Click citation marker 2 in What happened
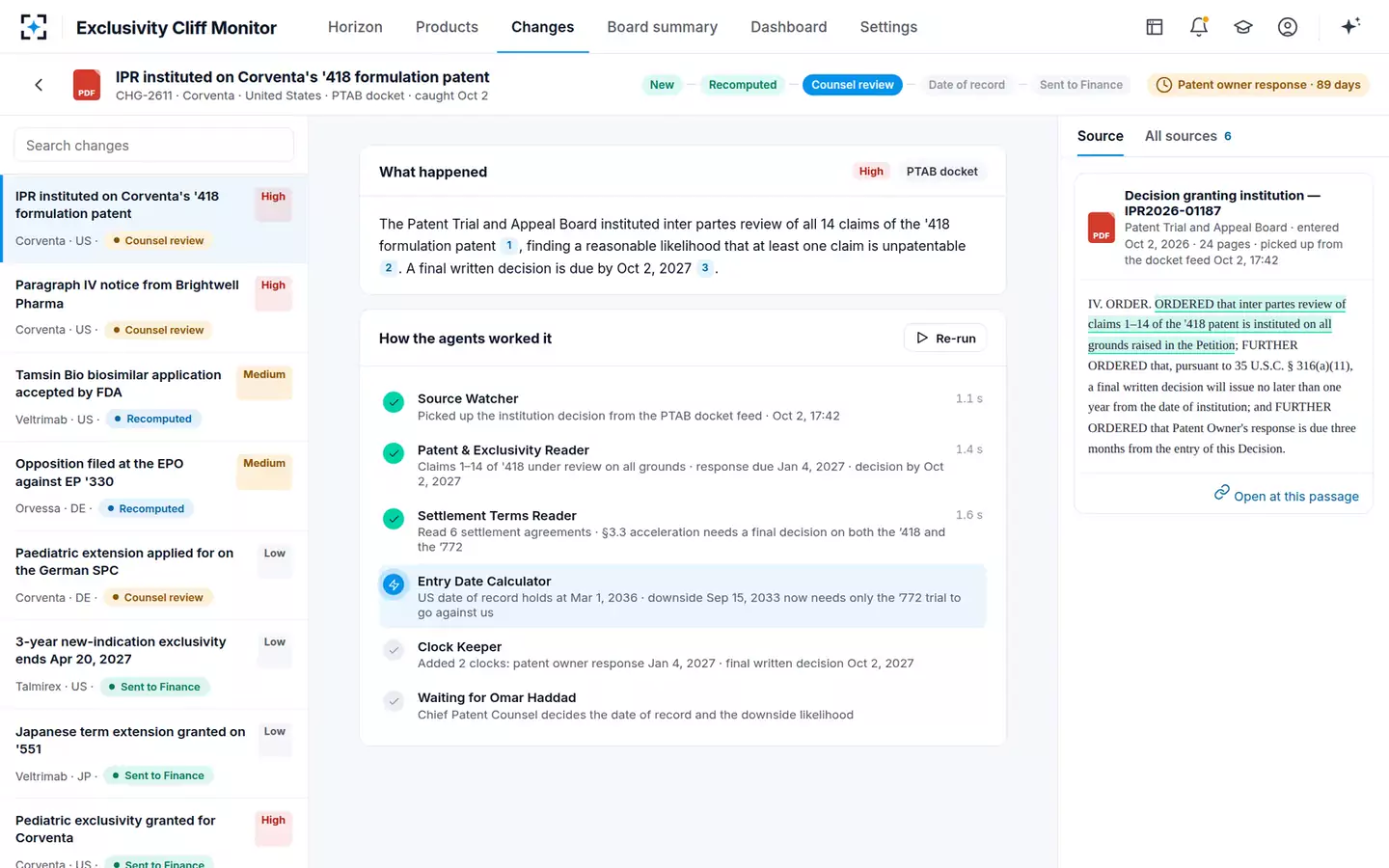The image size is (1389, 868). pos(389,268)
